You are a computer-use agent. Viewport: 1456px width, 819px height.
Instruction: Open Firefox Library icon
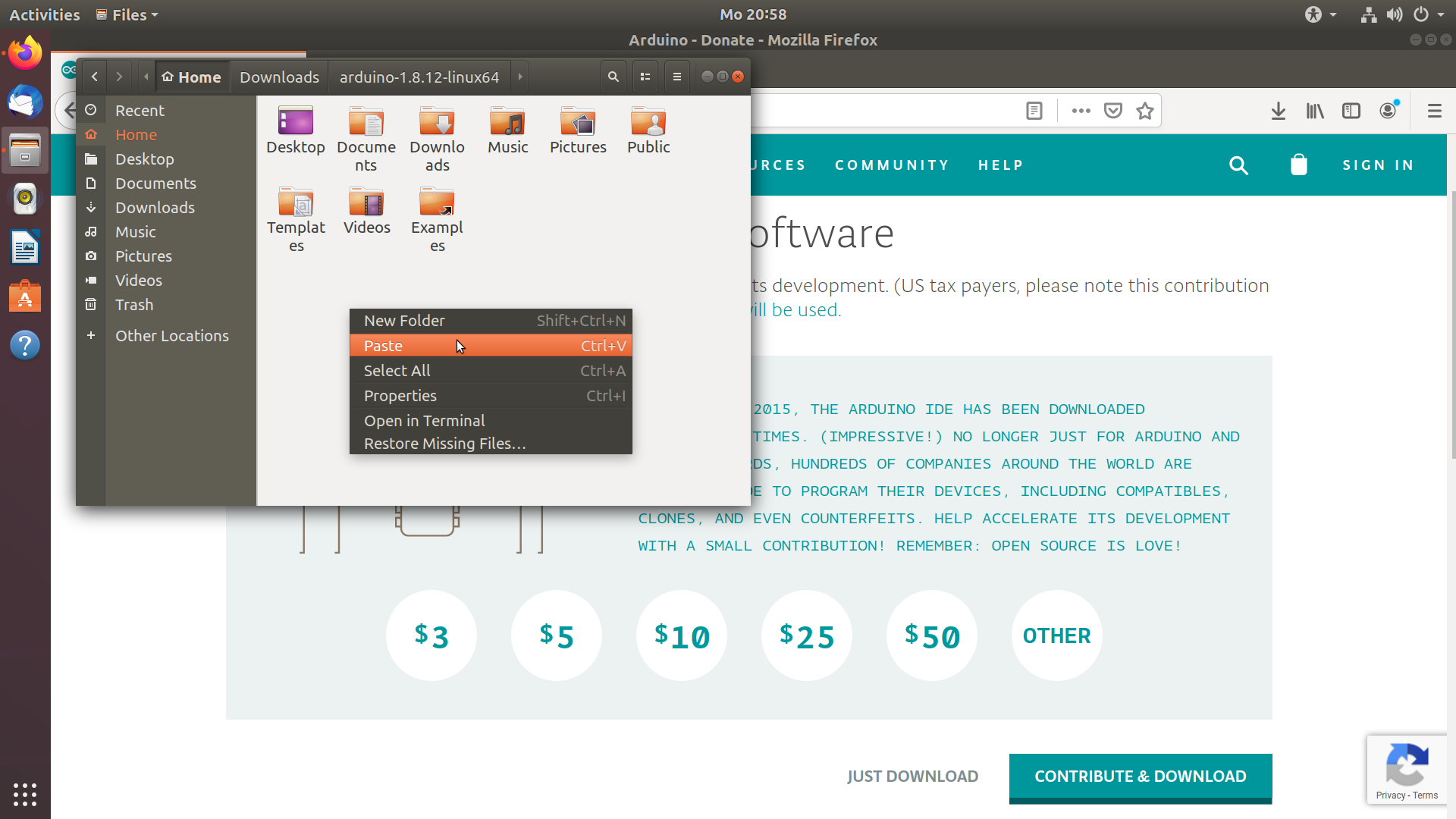click(1315, 111)
